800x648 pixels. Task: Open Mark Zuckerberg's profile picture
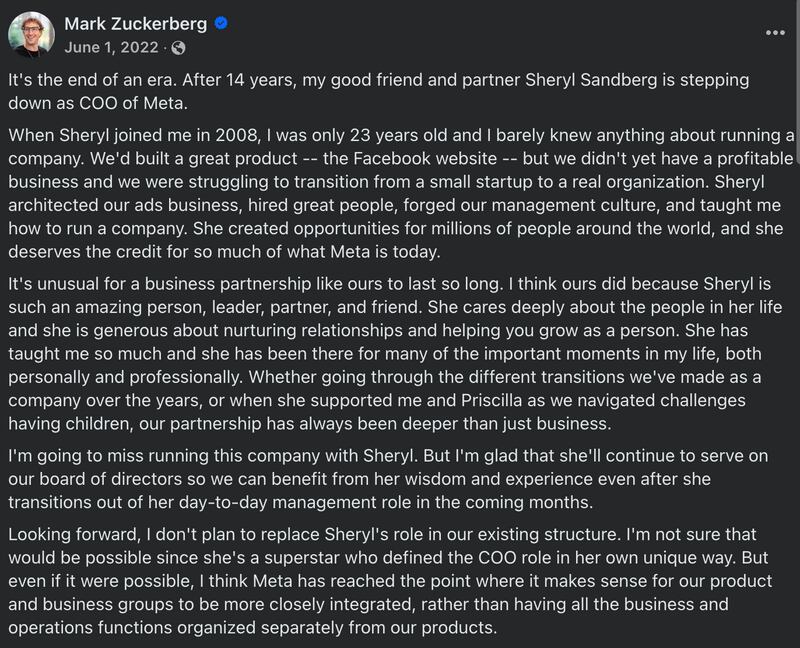[x=31, y=35]
